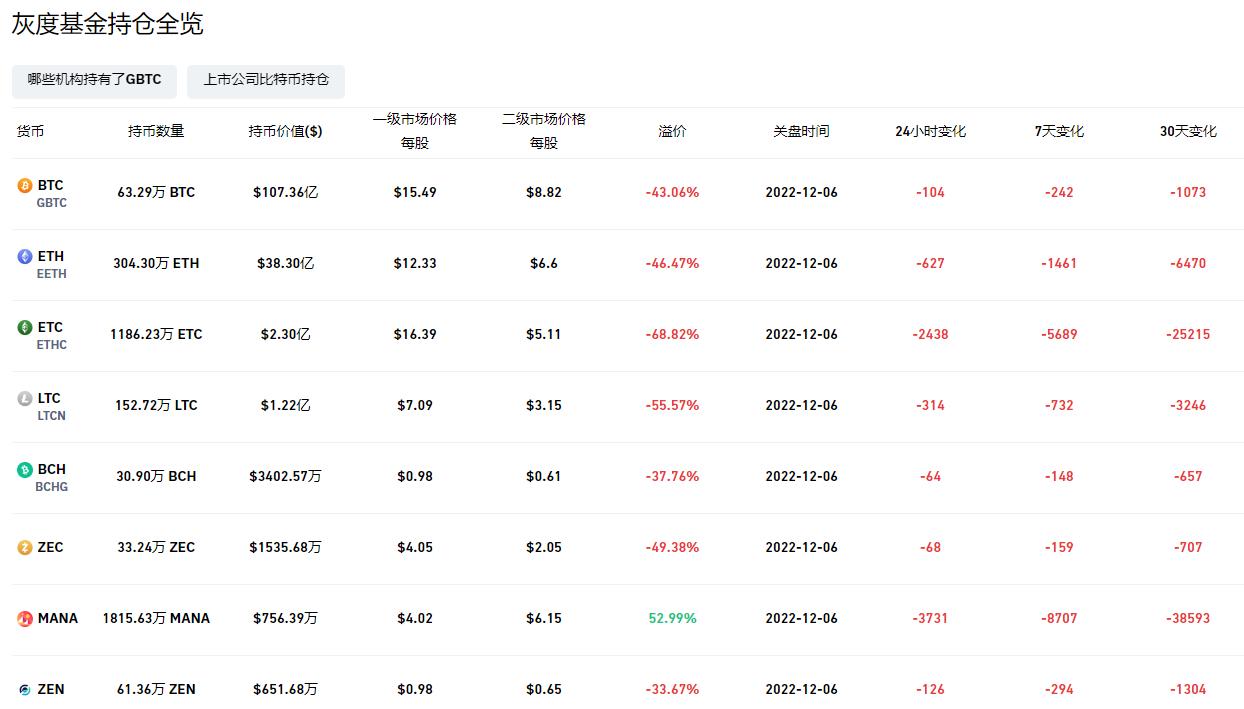Click the 关盘时间 column header
This screenshot has height=709, width=1244.
801,131
